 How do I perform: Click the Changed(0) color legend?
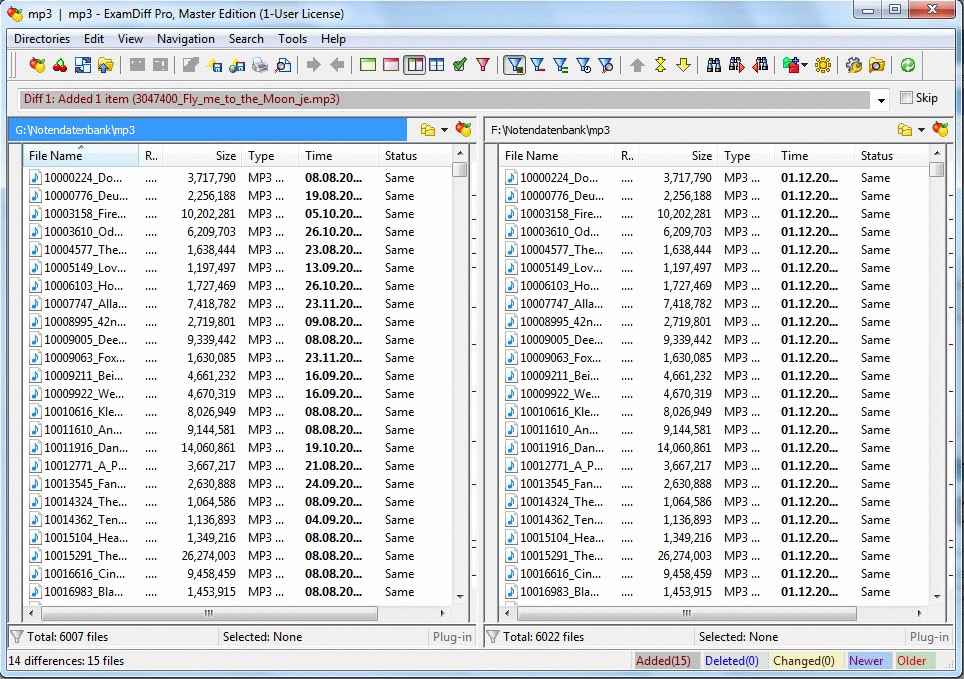click(x=804, y=661)
